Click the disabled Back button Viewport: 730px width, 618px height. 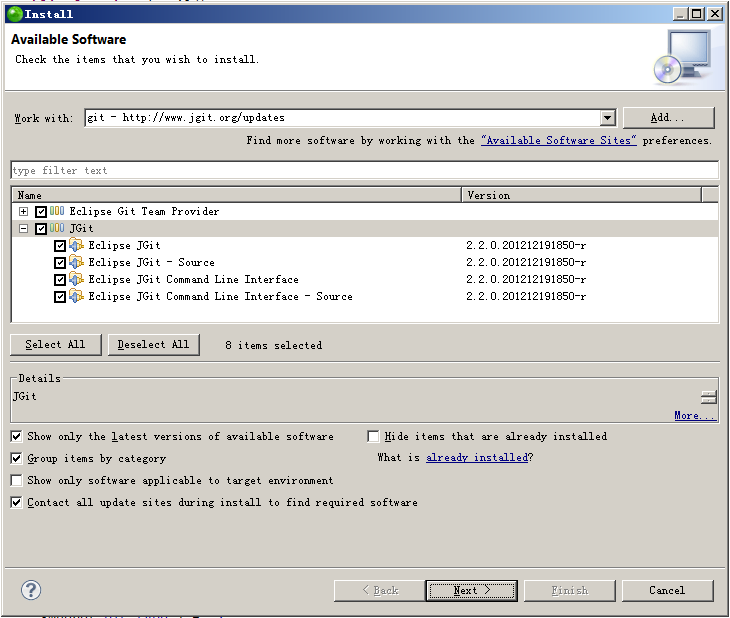[379, 591]
